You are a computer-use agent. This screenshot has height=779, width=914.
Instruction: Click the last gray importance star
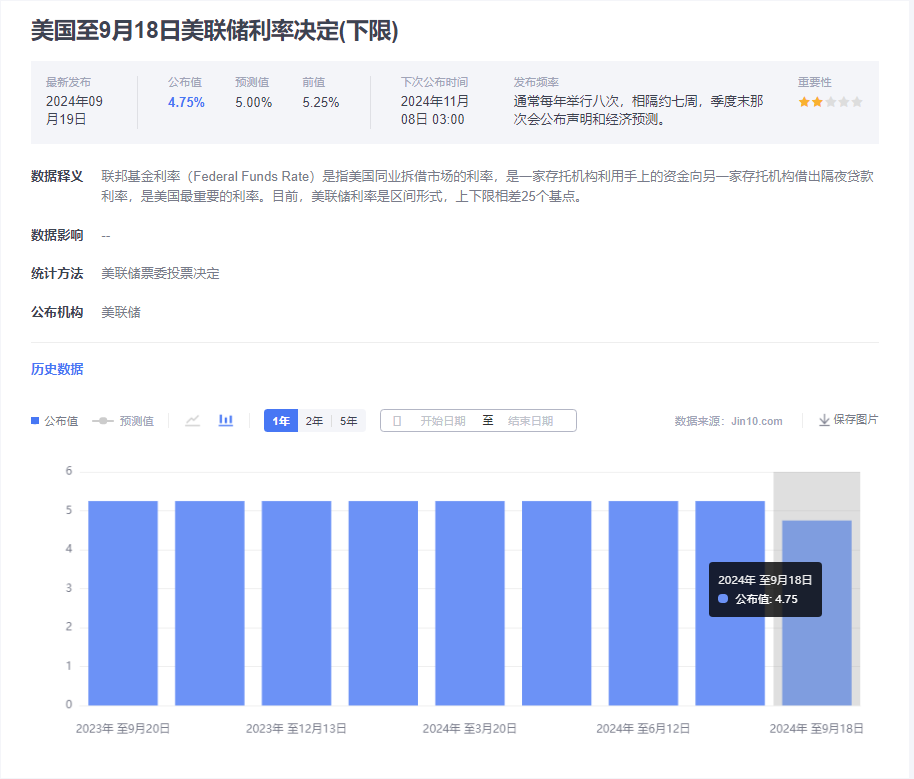click(x=856, y=102)
